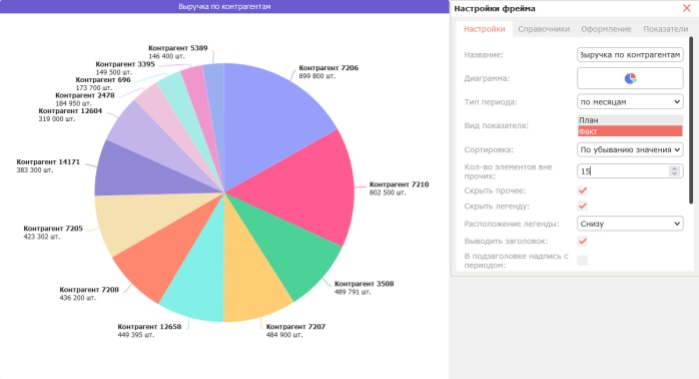Close the frame settings panel
The width and height of the screenshot is (699, 379).
pos(687,8)
